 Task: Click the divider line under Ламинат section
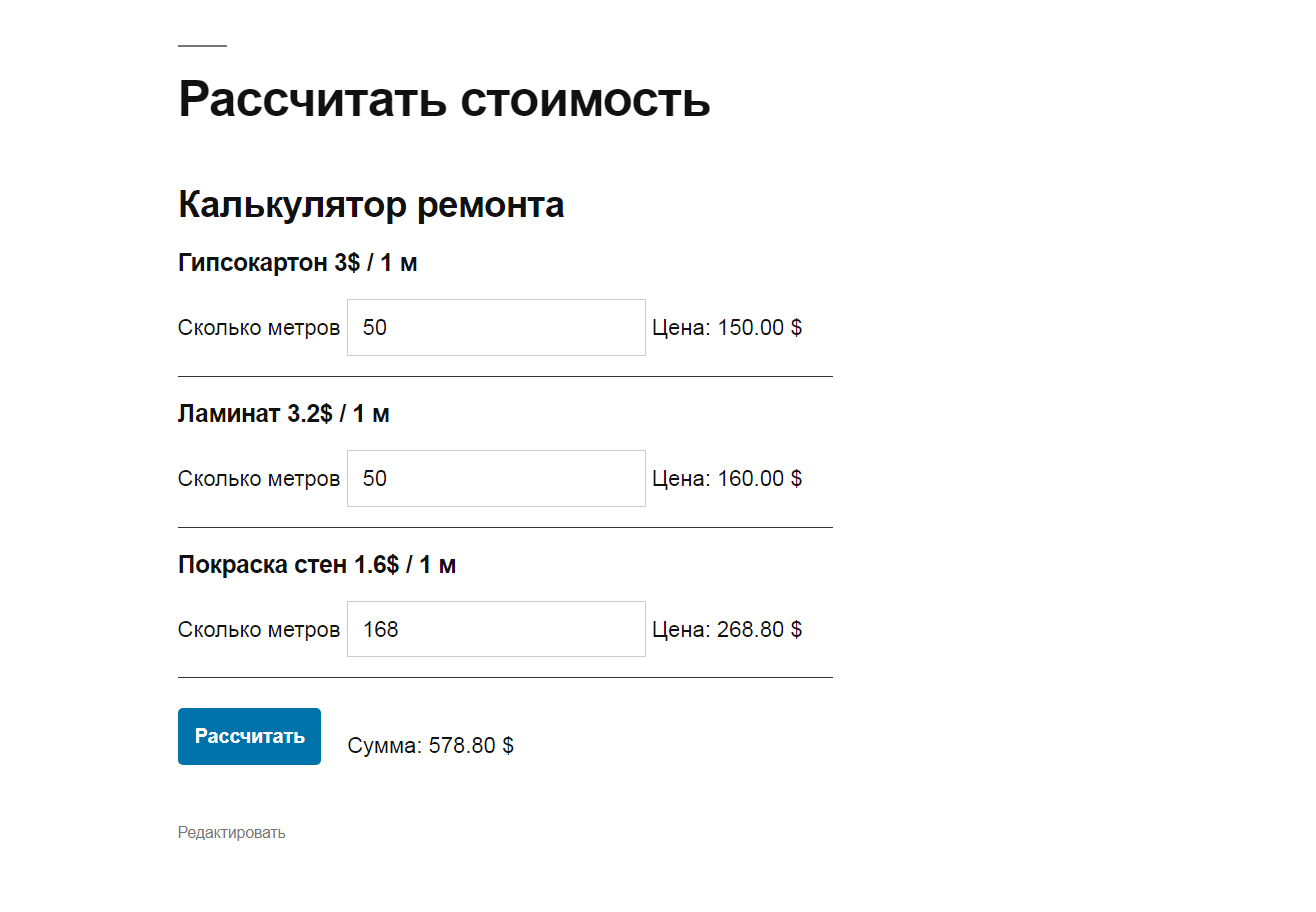(x=505, y=527)
